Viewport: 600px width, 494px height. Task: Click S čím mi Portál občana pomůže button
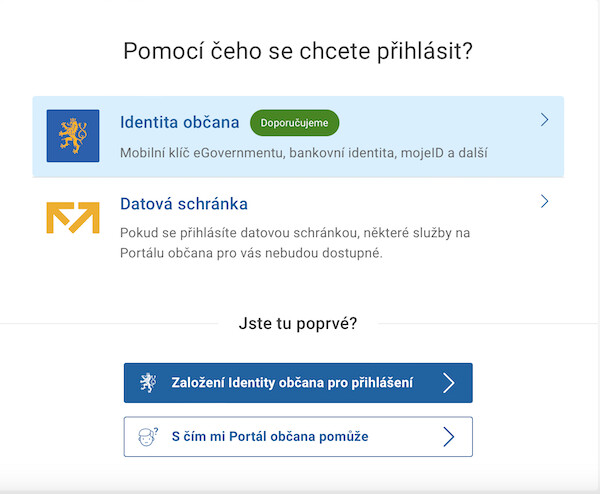(x=298, y=437)
